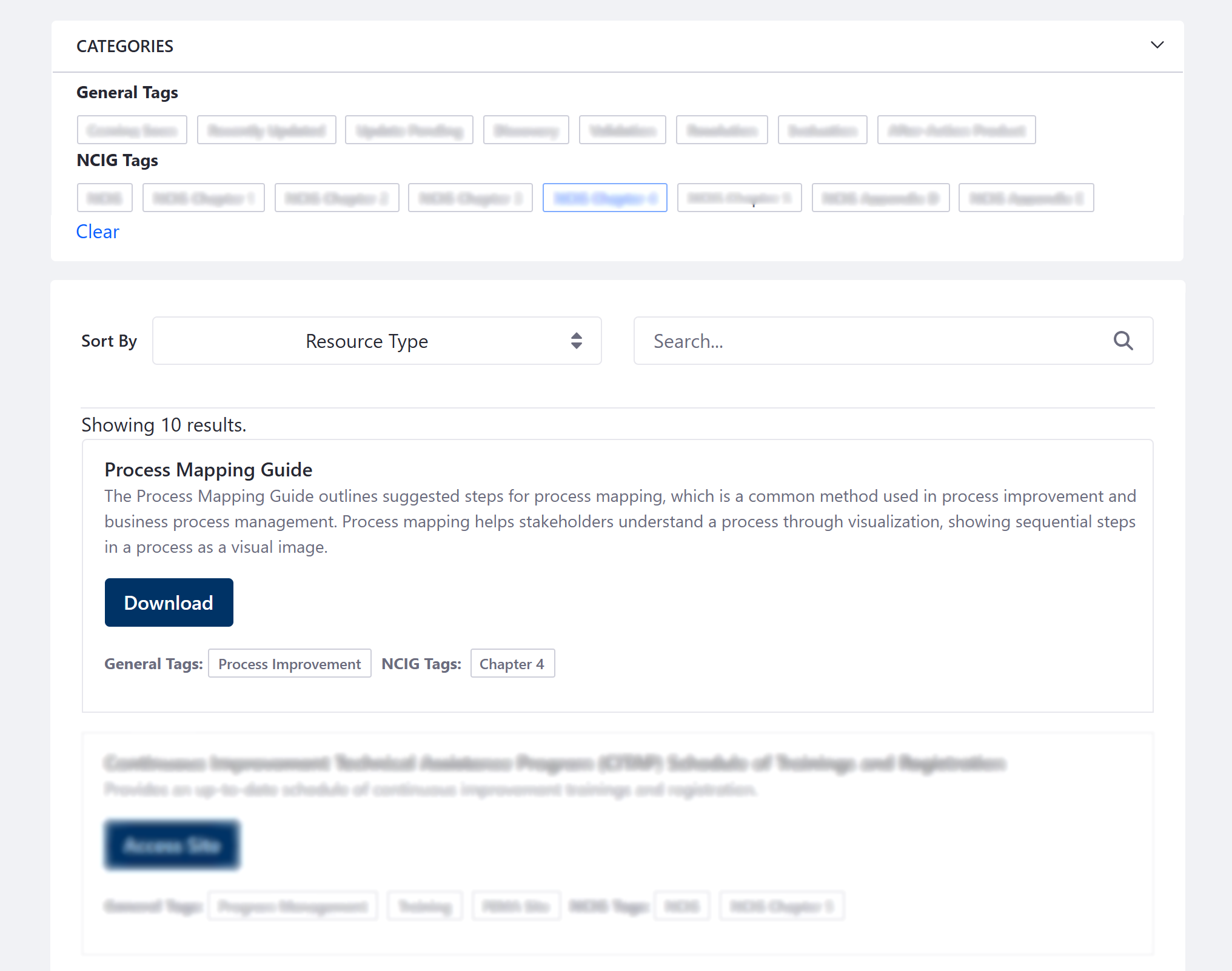Open the second result's title link
Screen dimensions: 1232x971
click(x=554, y=763)
